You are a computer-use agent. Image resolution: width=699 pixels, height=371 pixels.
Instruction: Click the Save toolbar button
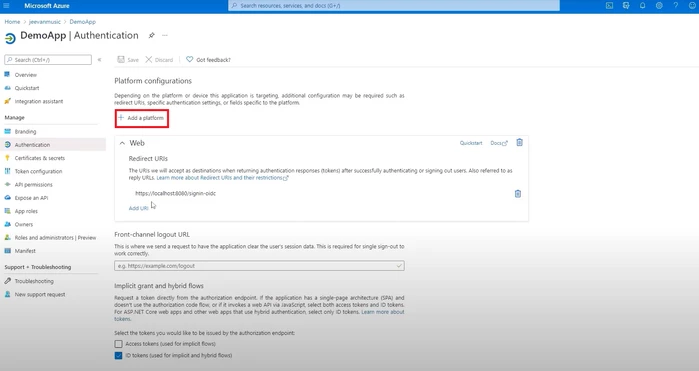(x=128, y=59)
